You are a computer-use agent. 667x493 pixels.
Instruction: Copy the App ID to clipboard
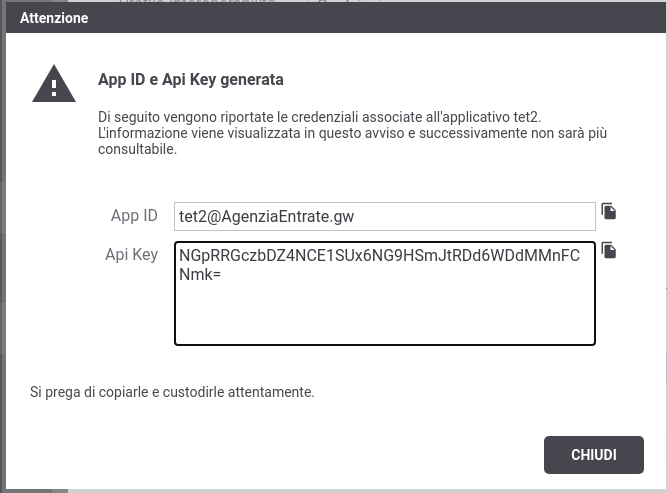tap(609, 211)
